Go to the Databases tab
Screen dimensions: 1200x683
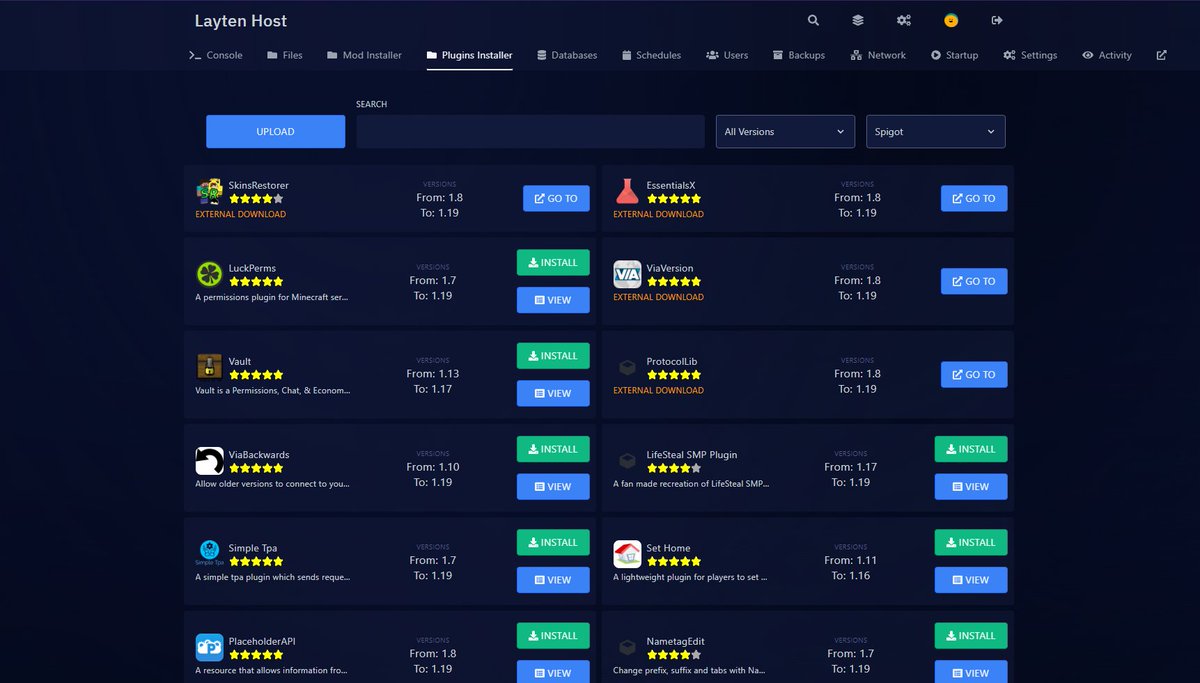point(567,55)
